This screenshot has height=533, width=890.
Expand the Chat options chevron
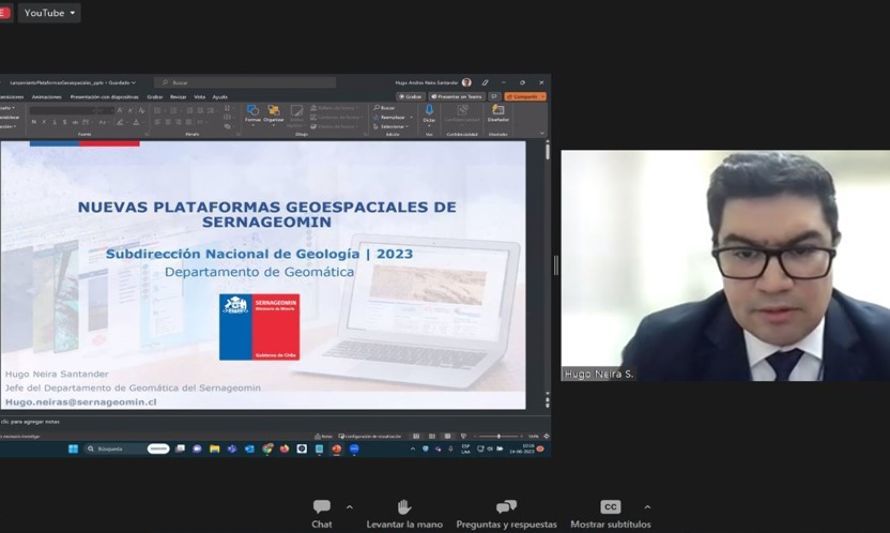tap(350, 507)
